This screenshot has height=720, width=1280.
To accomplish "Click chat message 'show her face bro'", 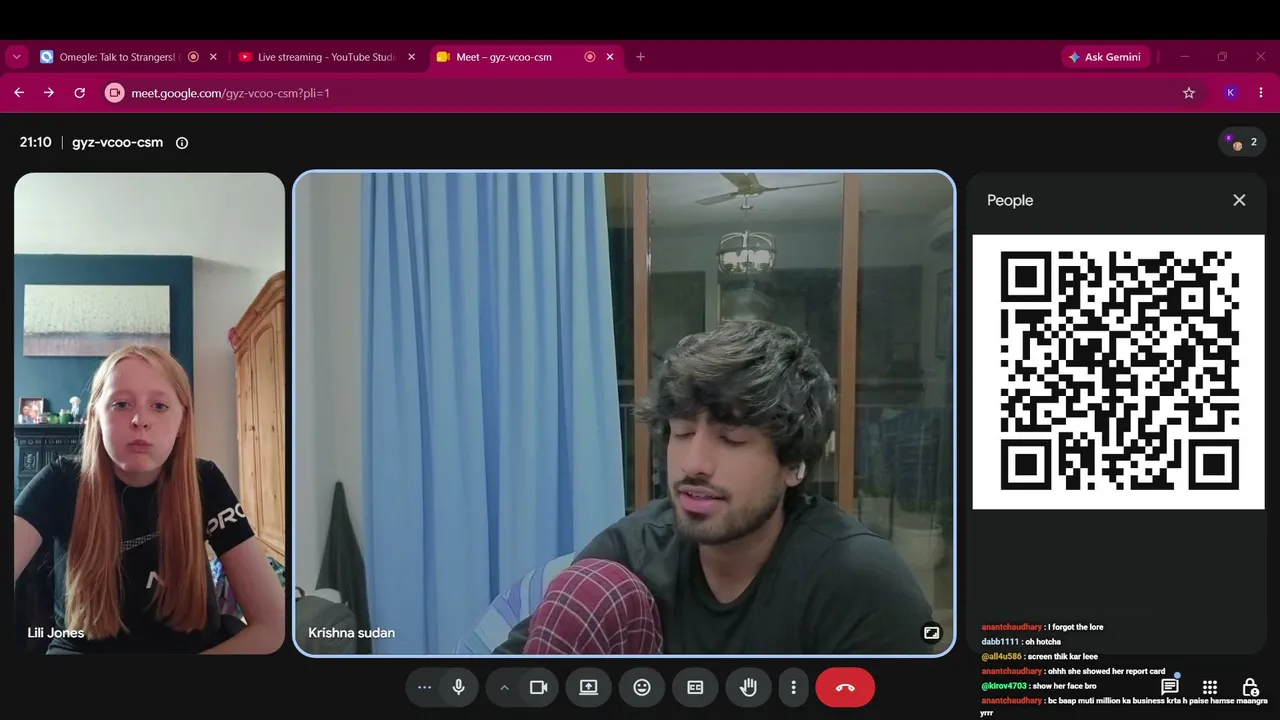I will coord(1065,686).
